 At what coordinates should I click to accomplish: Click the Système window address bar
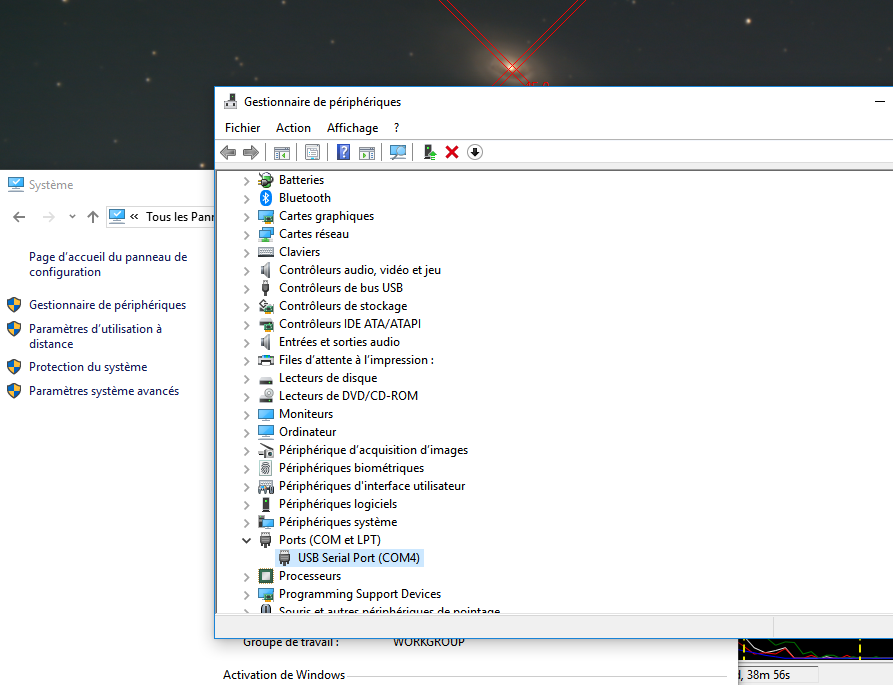click(x=160, y=216)
